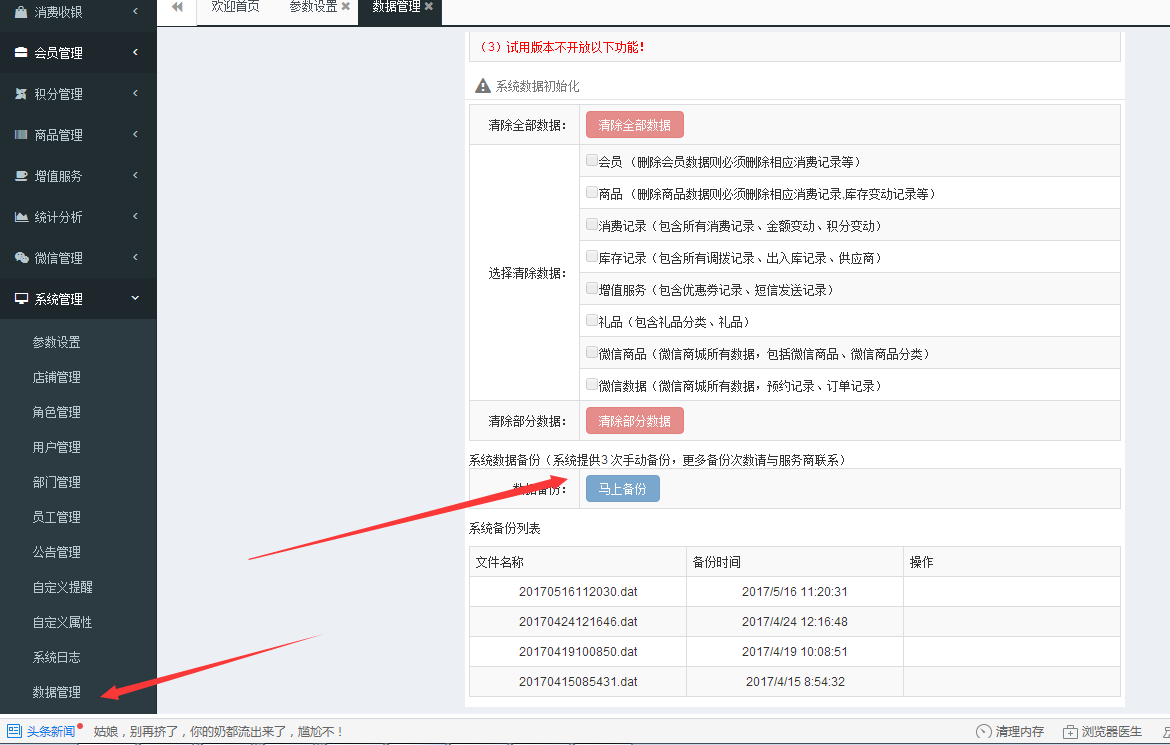Switch to the 欢迎首页 tab

(x=235, y=7)
